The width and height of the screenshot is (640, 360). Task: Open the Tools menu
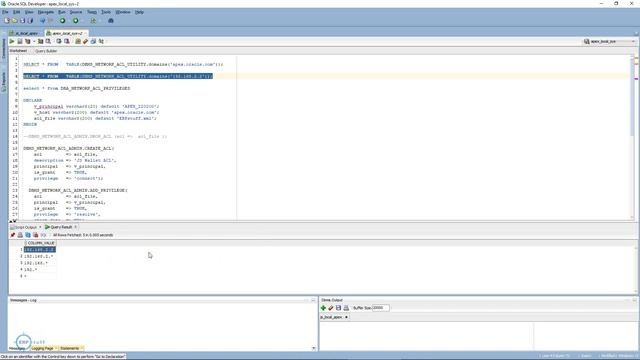[106, 12]
